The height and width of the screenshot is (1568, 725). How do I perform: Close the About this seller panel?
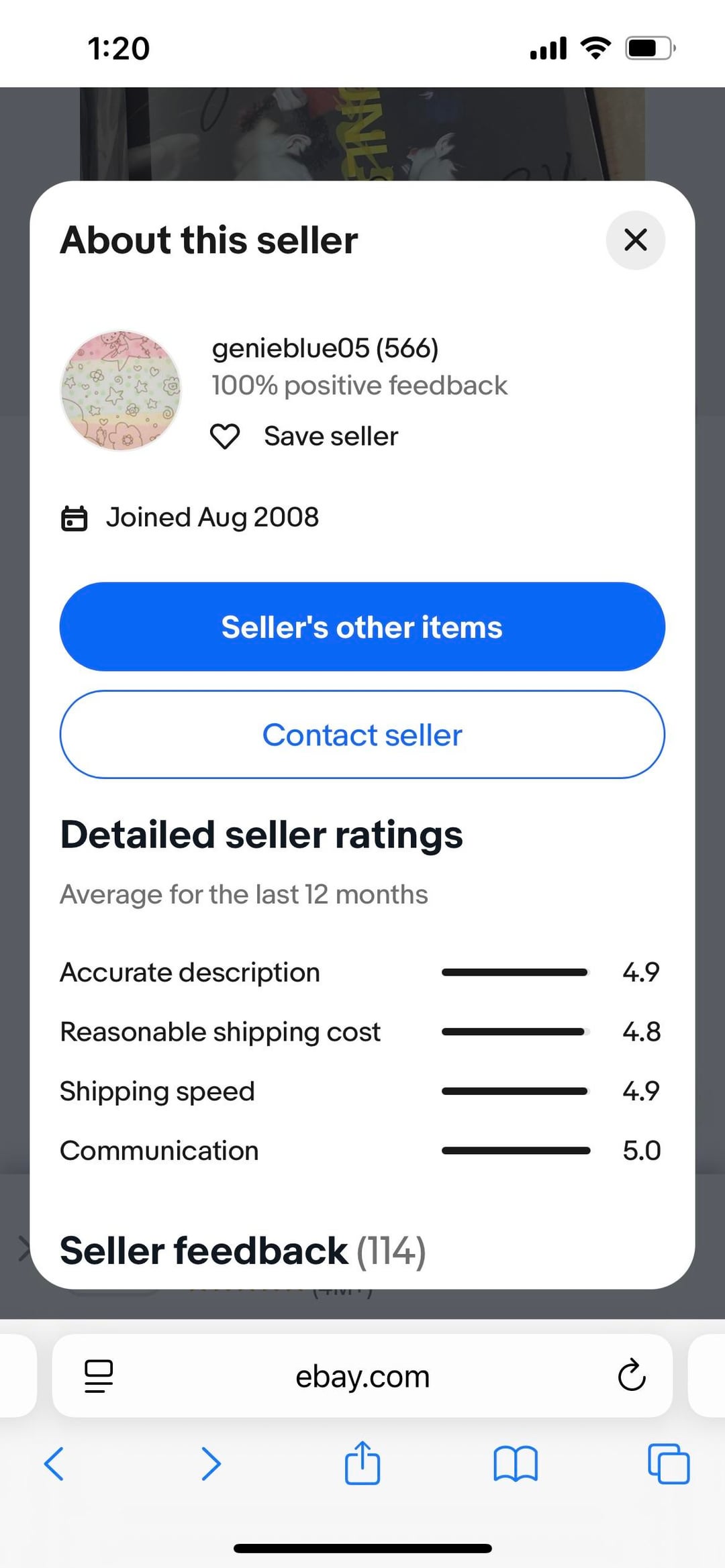635,240
